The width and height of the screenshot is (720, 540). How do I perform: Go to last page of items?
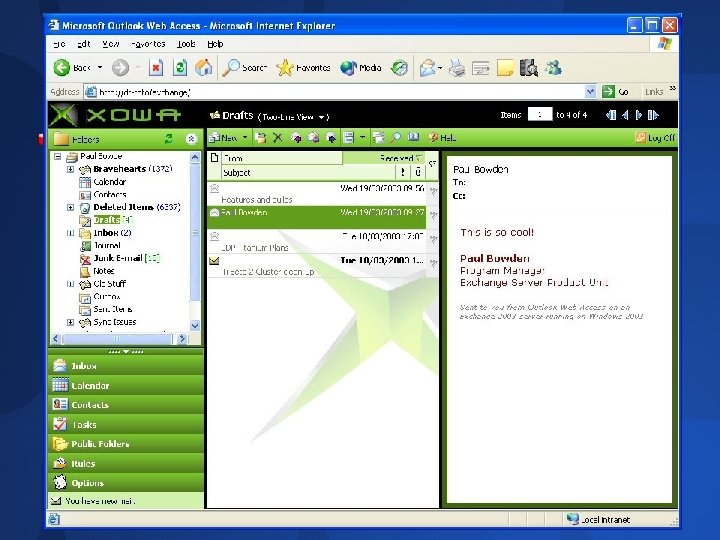[x=653, y=115]
